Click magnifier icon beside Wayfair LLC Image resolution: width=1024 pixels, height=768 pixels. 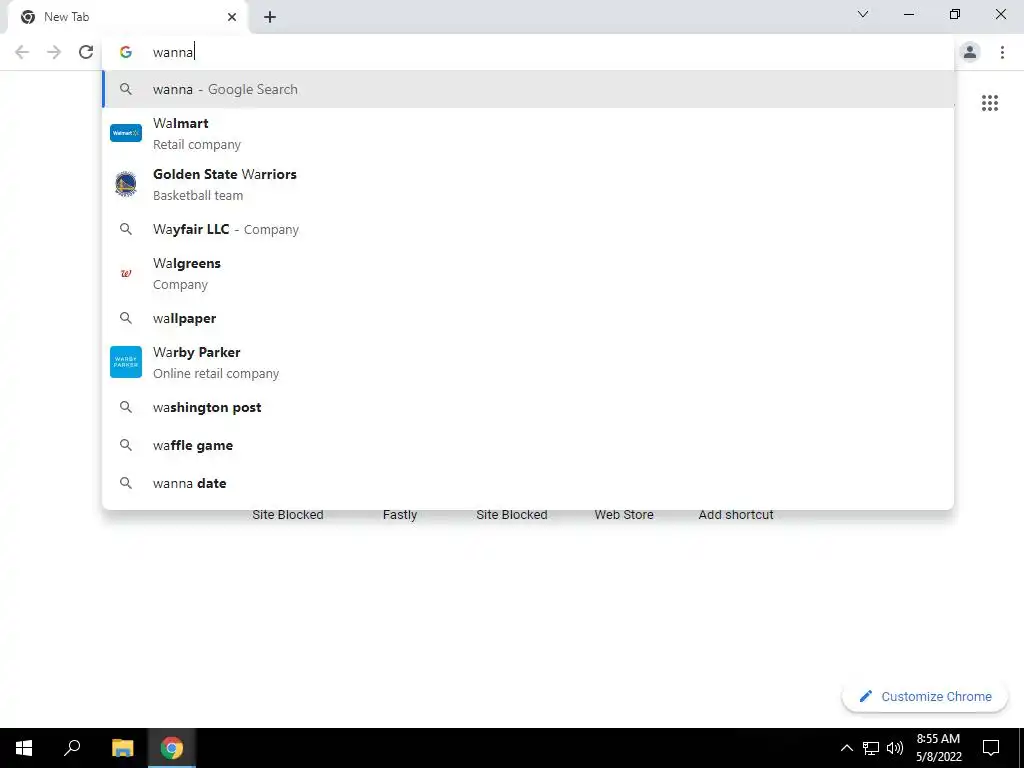tap(126, 229)
